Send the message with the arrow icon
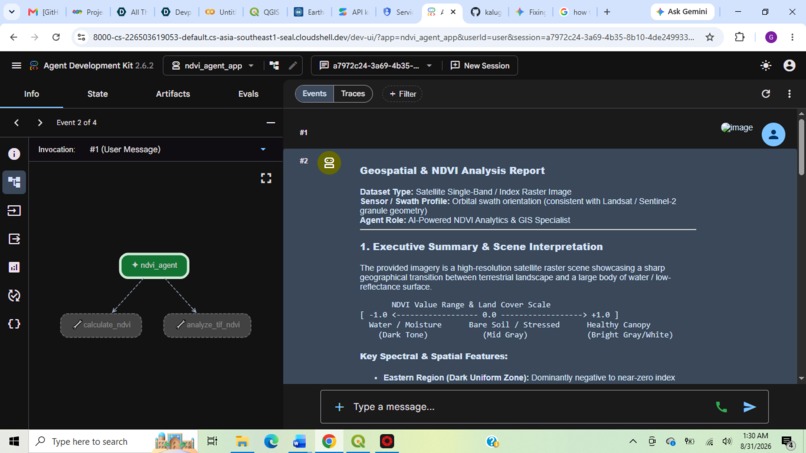The width and height of the screenshot is (806, 453). point(749,407)
